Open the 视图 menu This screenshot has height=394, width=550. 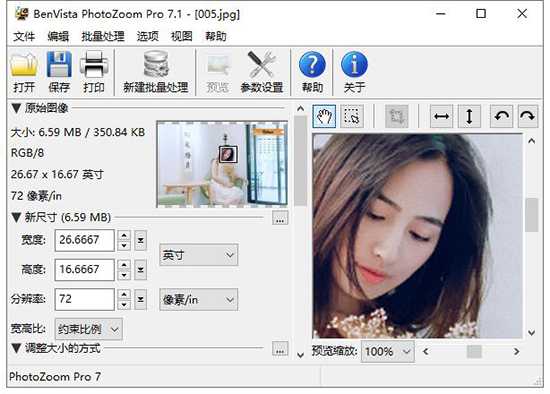click(x=182, y=36)
